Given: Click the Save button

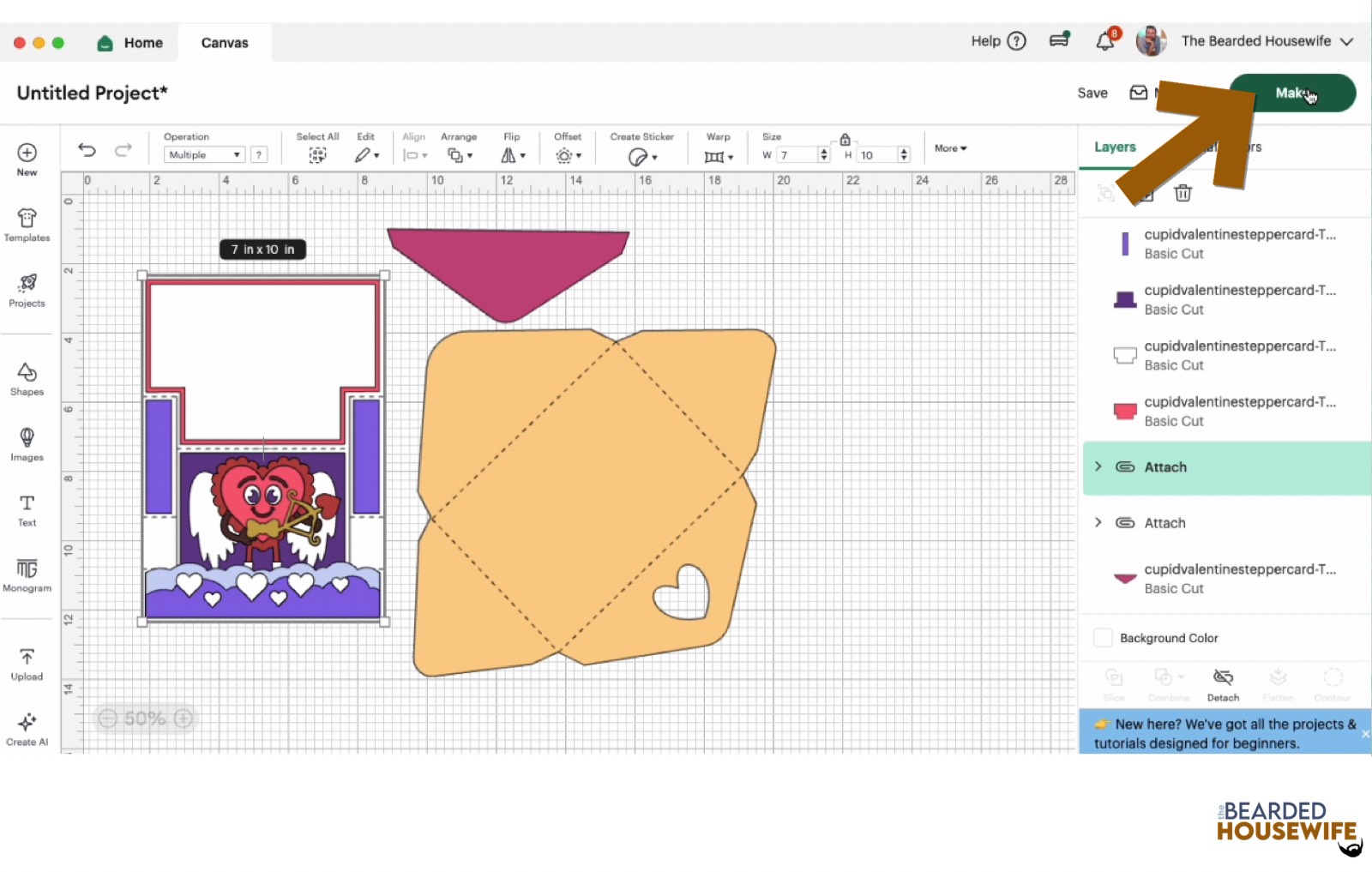Looking at the screenshot, I should tap(1092, 93).
